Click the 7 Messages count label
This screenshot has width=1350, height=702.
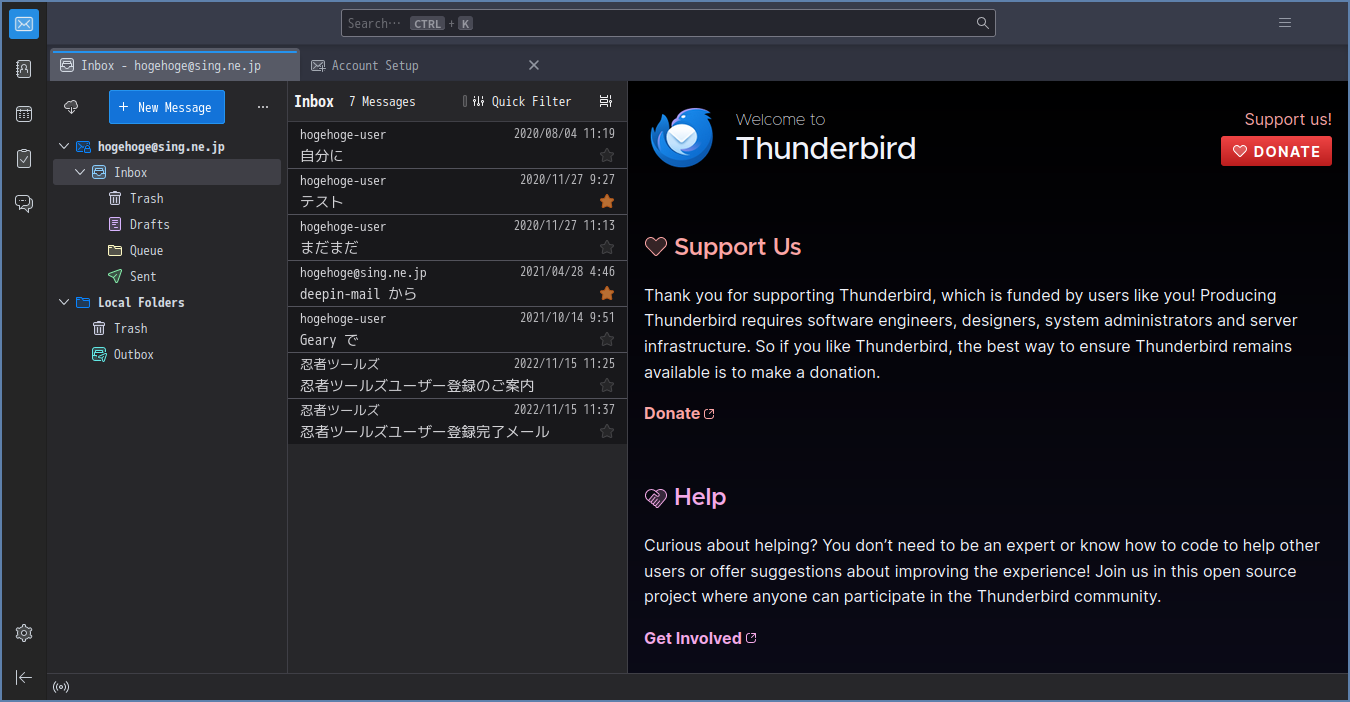point(382,101)
